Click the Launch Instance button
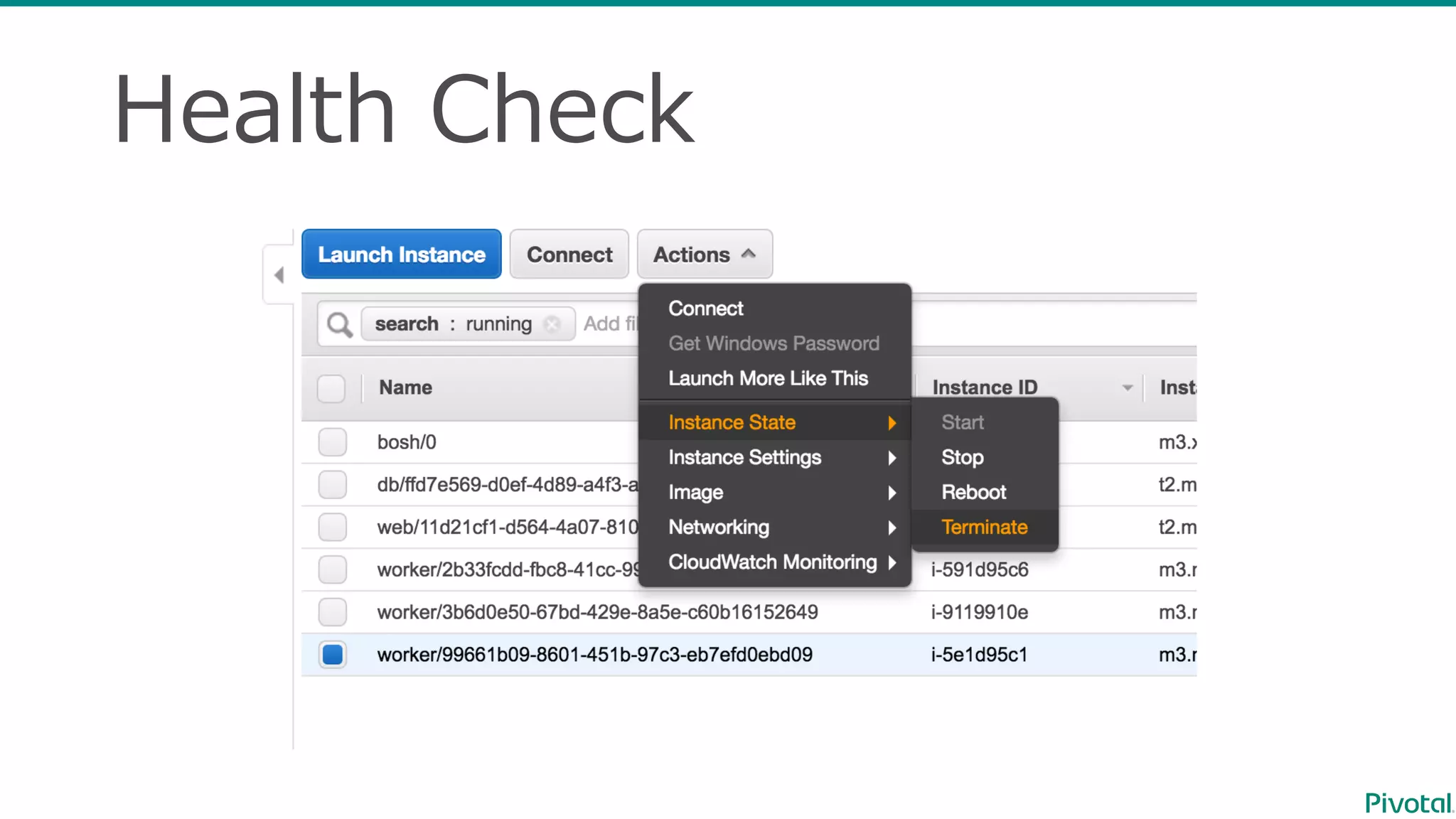This screenshot has width=1456, height=819. pyautogui.click(x=402, y=255)
